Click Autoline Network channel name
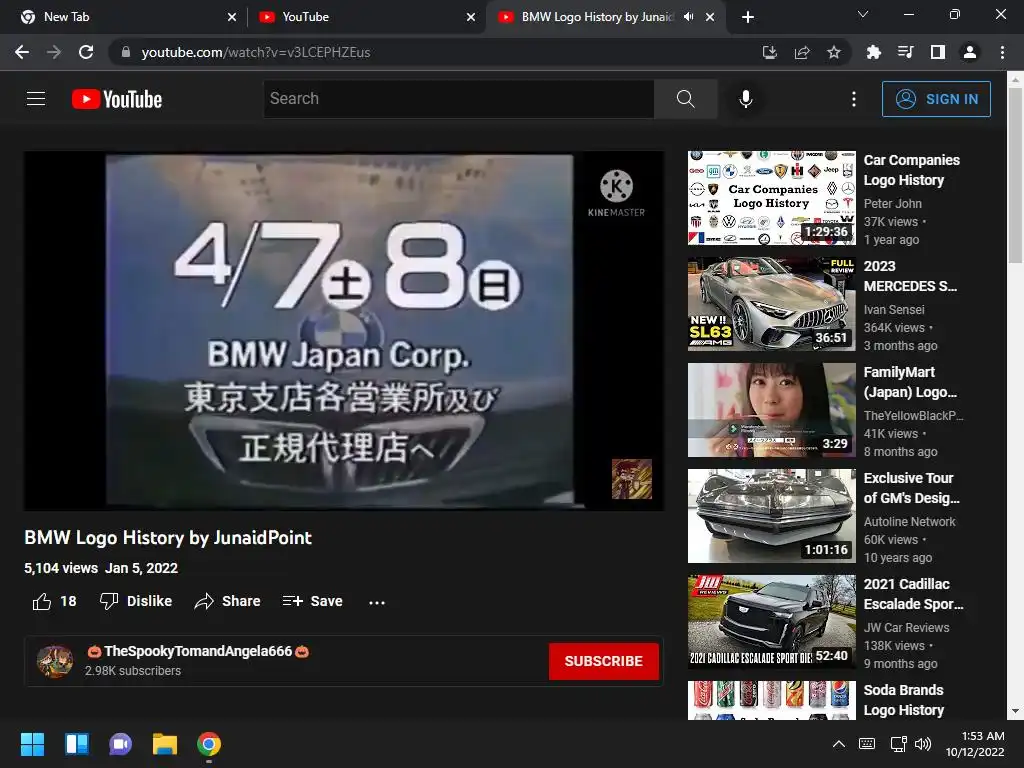This screenshot has width=1024, height=768. click(x=910, y=521)
